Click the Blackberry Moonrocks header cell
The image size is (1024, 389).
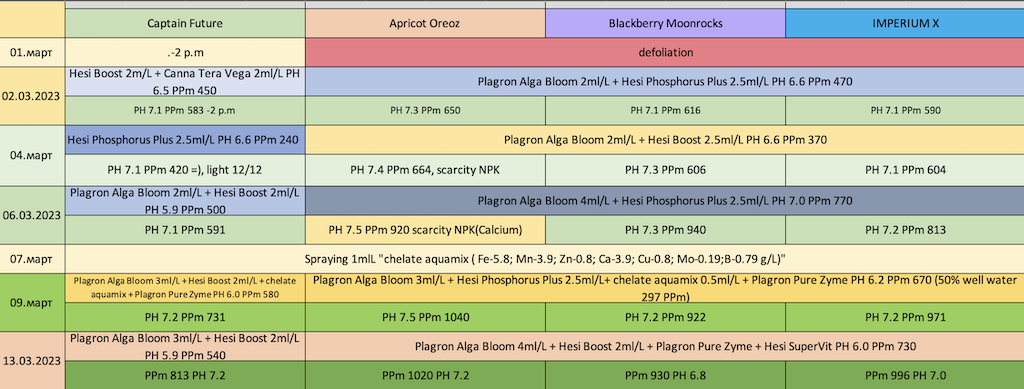coord(665,23)
